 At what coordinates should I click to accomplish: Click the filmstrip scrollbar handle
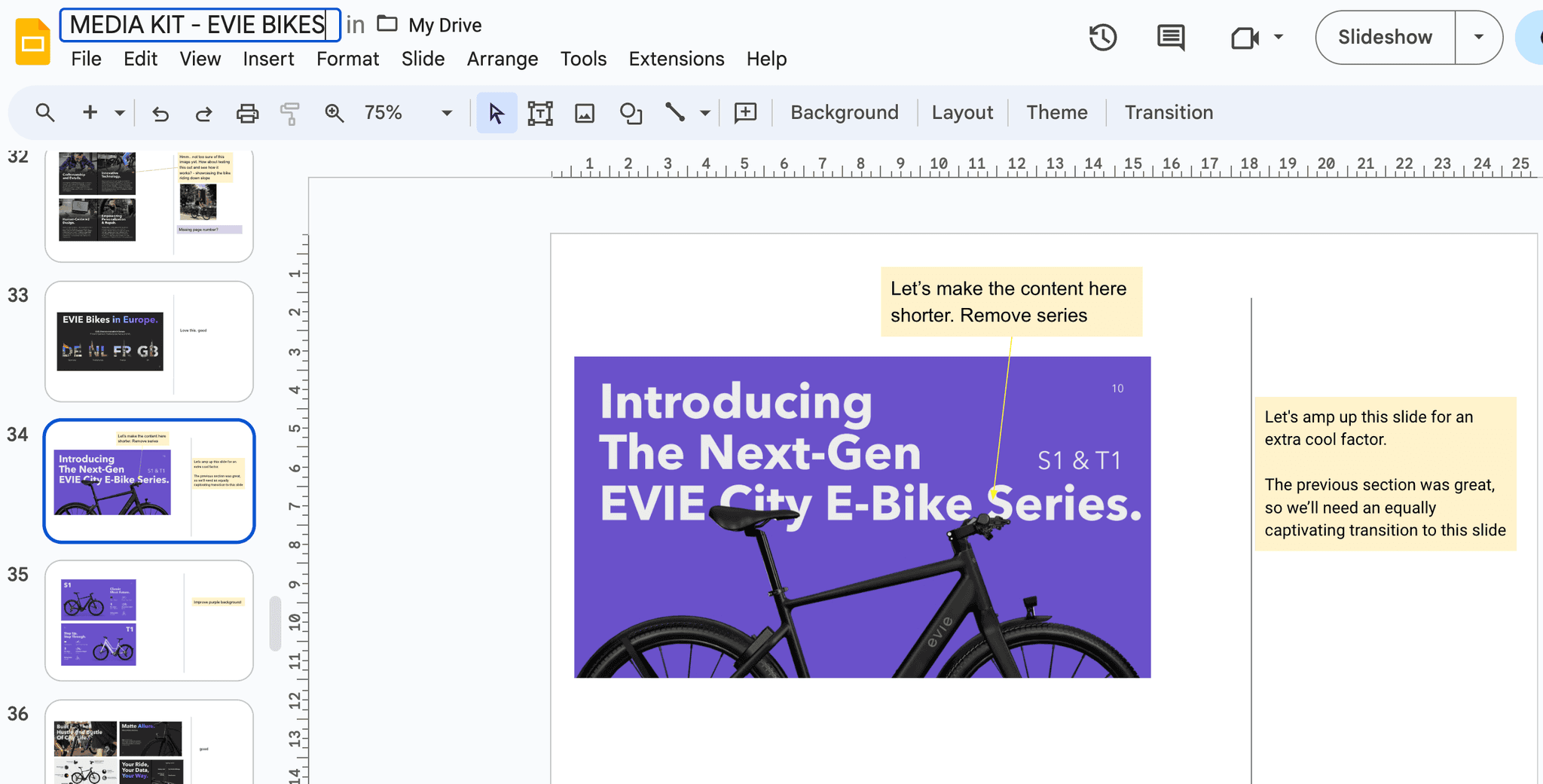[275, 623]
